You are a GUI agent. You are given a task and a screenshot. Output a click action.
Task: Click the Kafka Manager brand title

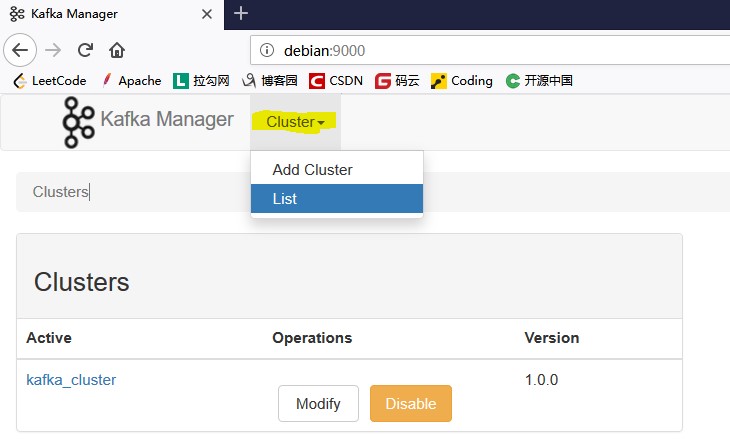[167, 119]
